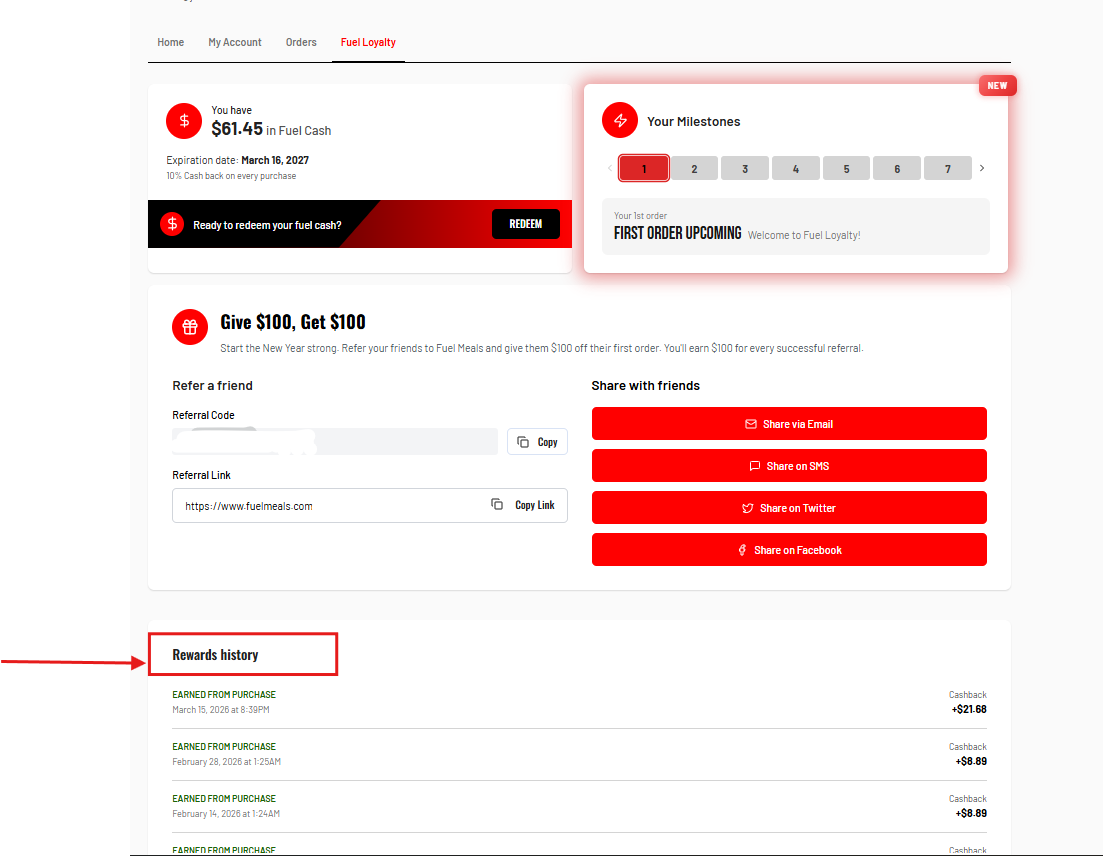This screenshot has width=1103, height=856.
Task: Show next milestones with right chevron
Action: [x=982, y=168]
